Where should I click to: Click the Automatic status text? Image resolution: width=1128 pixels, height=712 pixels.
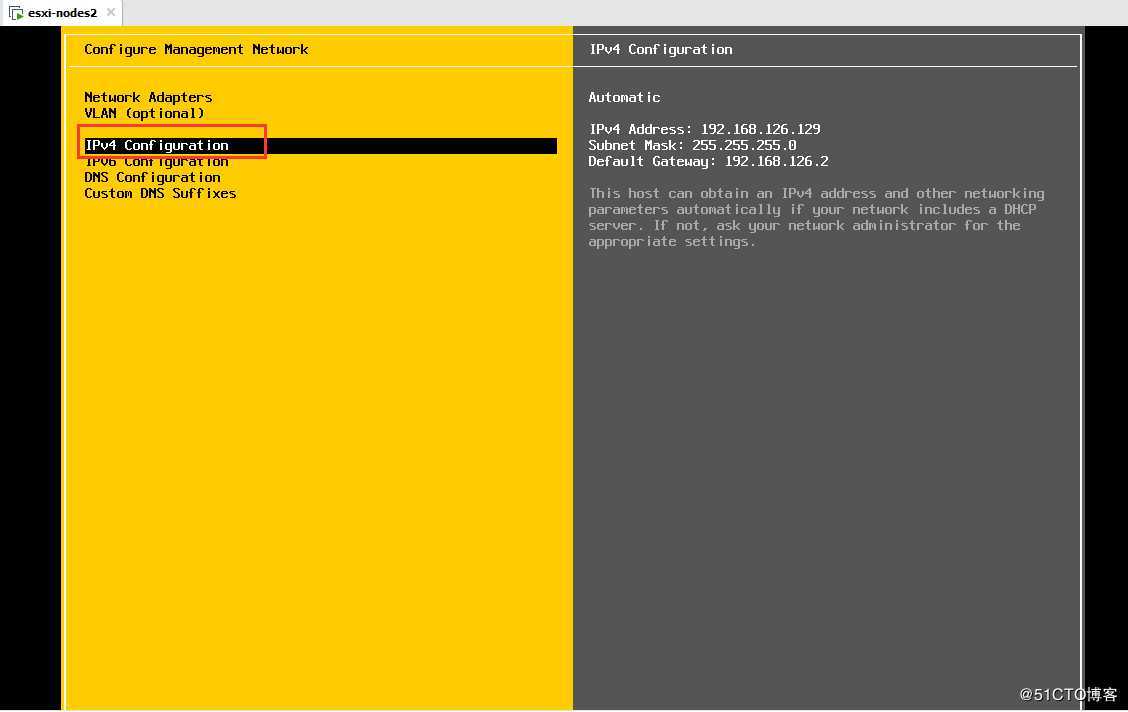(624, 97)
